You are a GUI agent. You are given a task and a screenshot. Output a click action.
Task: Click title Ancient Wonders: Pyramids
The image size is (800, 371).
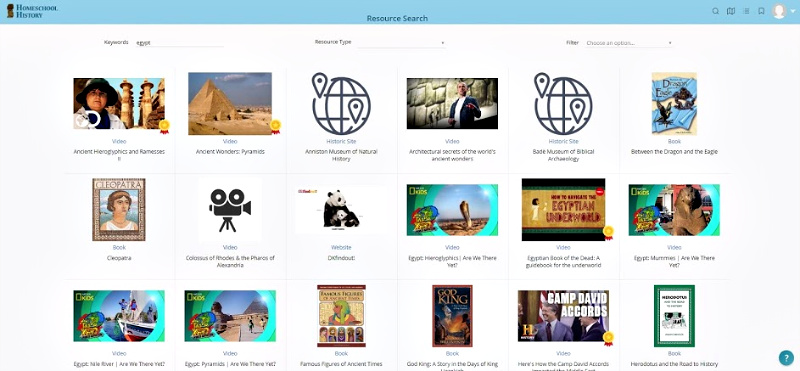point(230,152)
